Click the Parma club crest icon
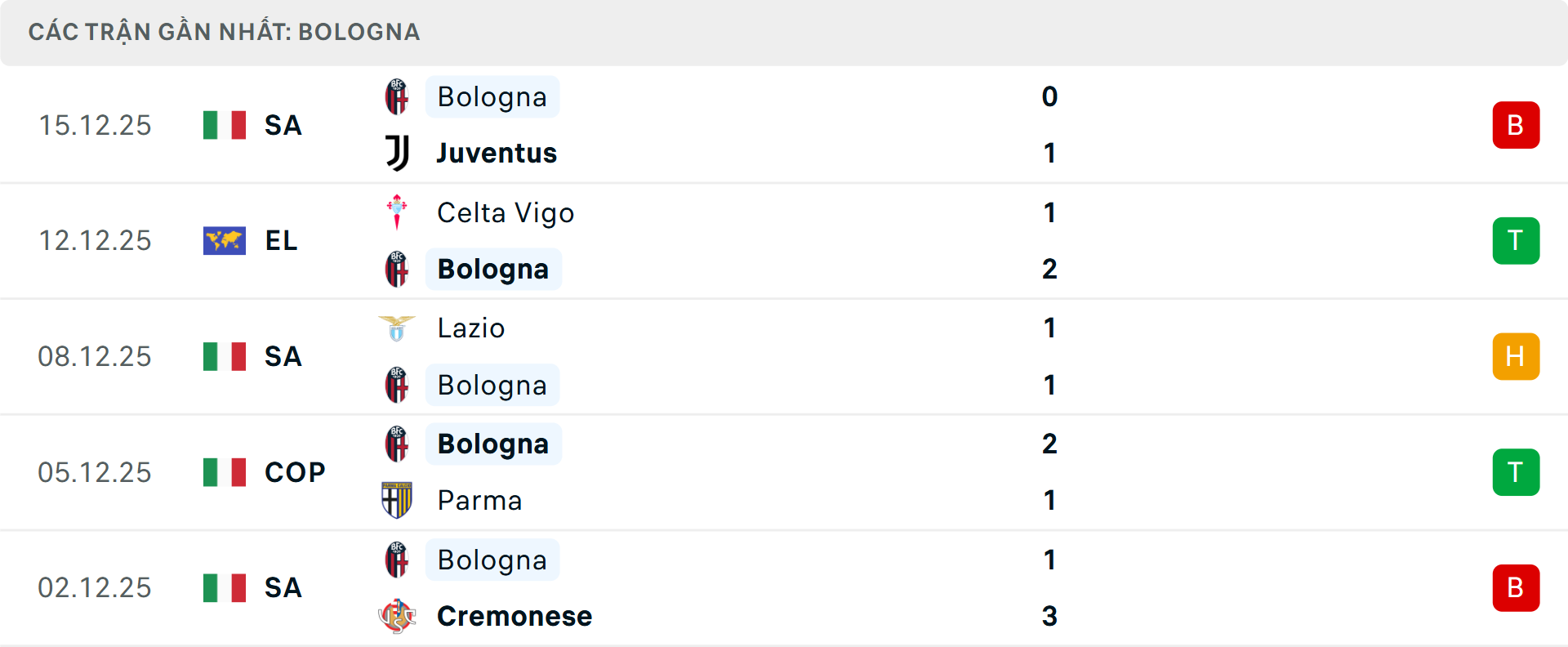The image size is (1568, 647). (x=397, y=500)
